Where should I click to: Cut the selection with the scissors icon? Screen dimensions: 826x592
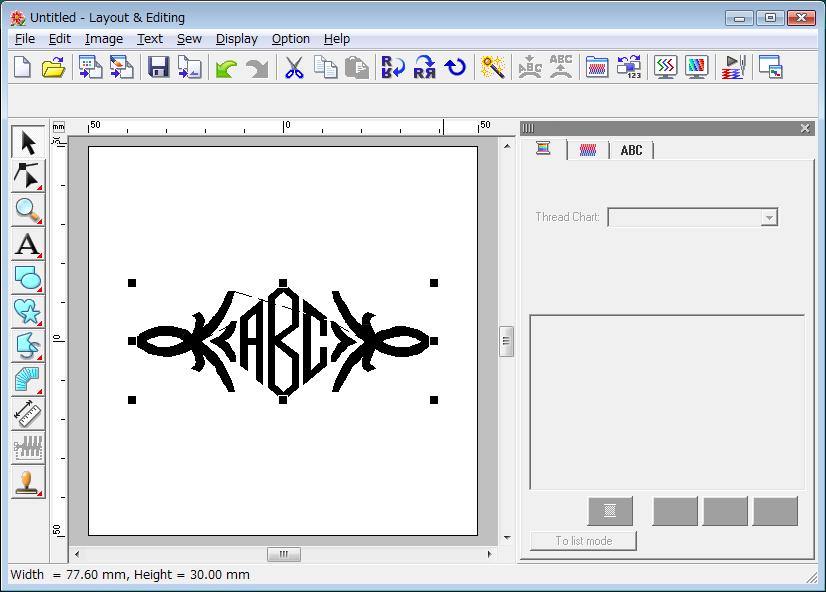point(294,67)
